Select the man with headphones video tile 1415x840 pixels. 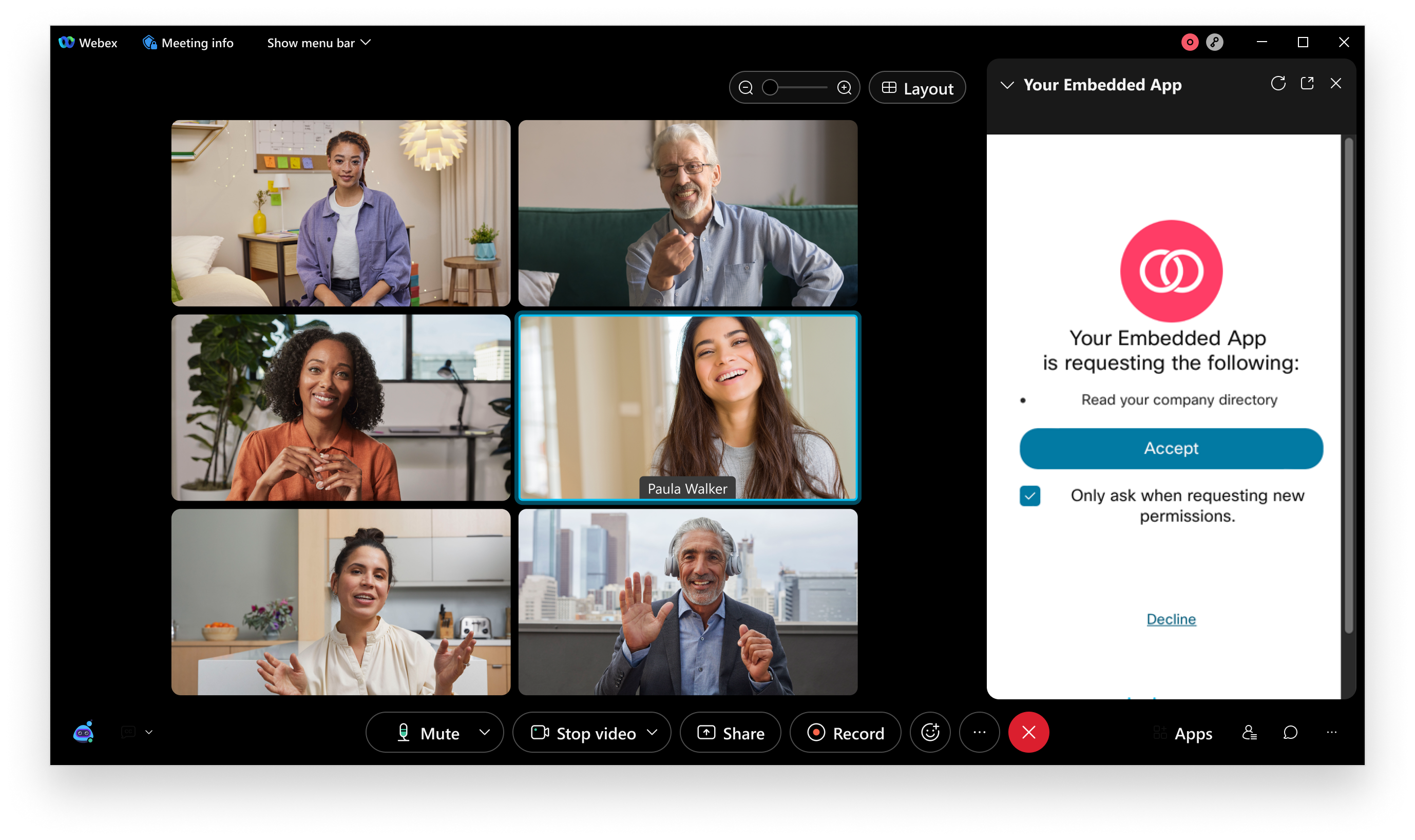(x=687, y=602)
